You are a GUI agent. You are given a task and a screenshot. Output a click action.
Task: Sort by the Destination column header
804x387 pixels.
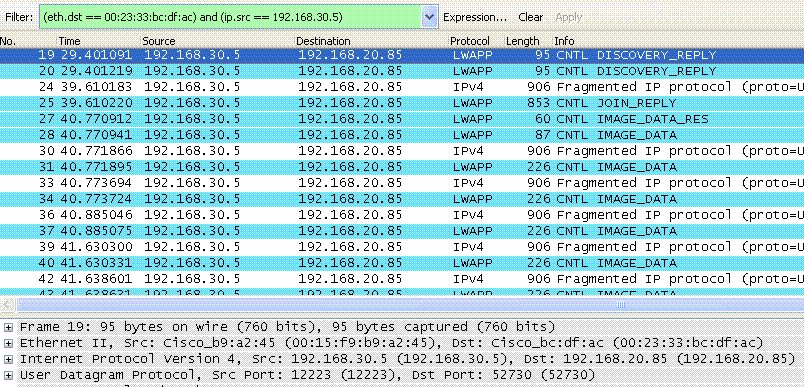[371, 41]
